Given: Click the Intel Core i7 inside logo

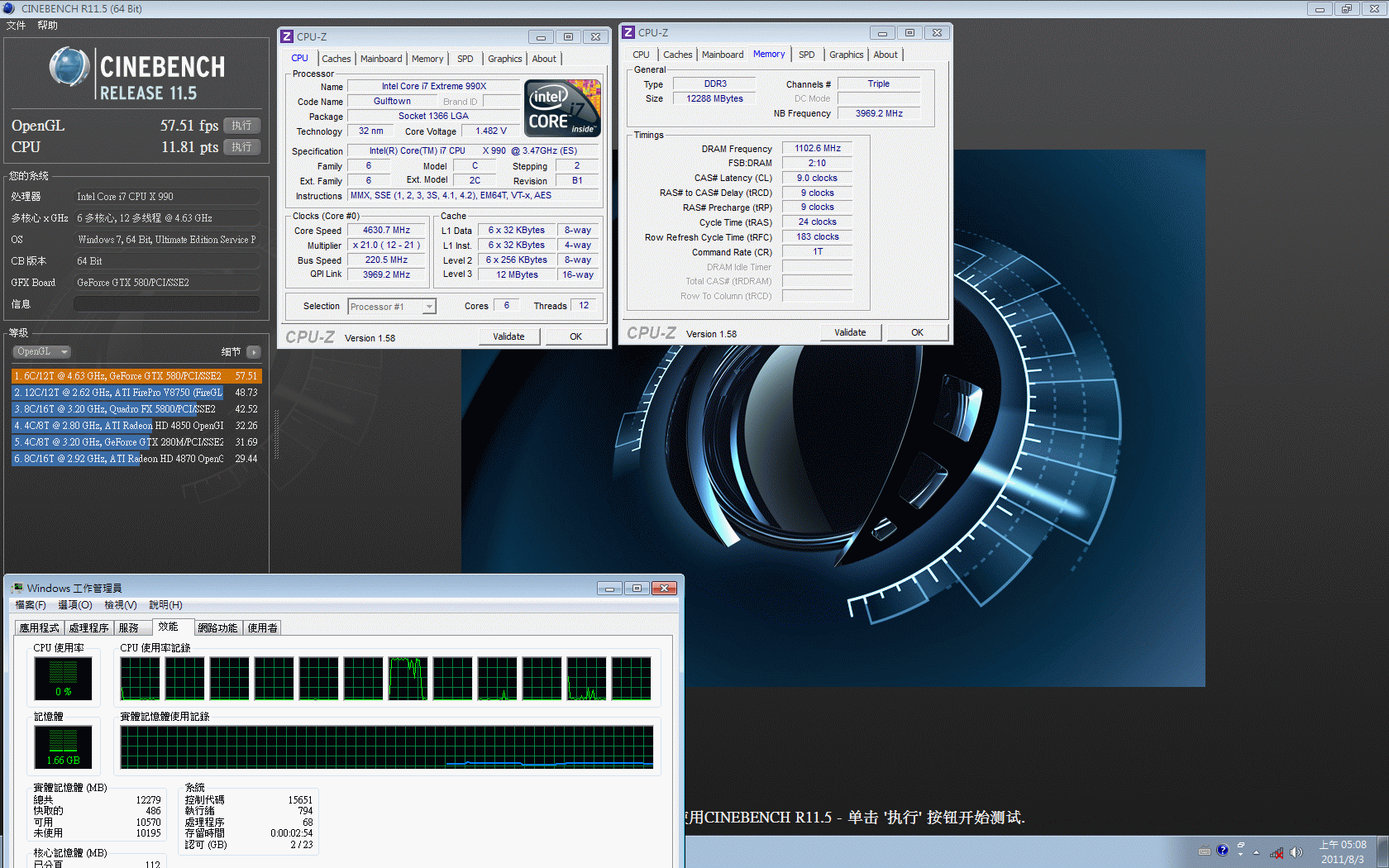Looking at the screenshot, I should (x=563, y=108).
